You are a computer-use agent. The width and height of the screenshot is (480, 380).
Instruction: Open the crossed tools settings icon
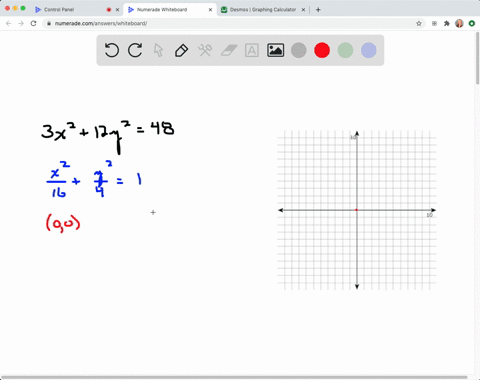(x=205, y=50)
